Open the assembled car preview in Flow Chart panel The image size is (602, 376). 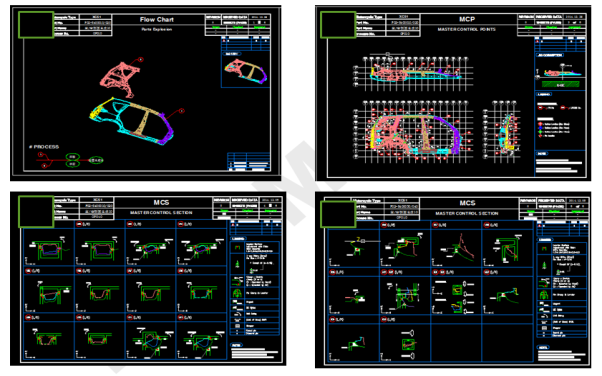246,71
